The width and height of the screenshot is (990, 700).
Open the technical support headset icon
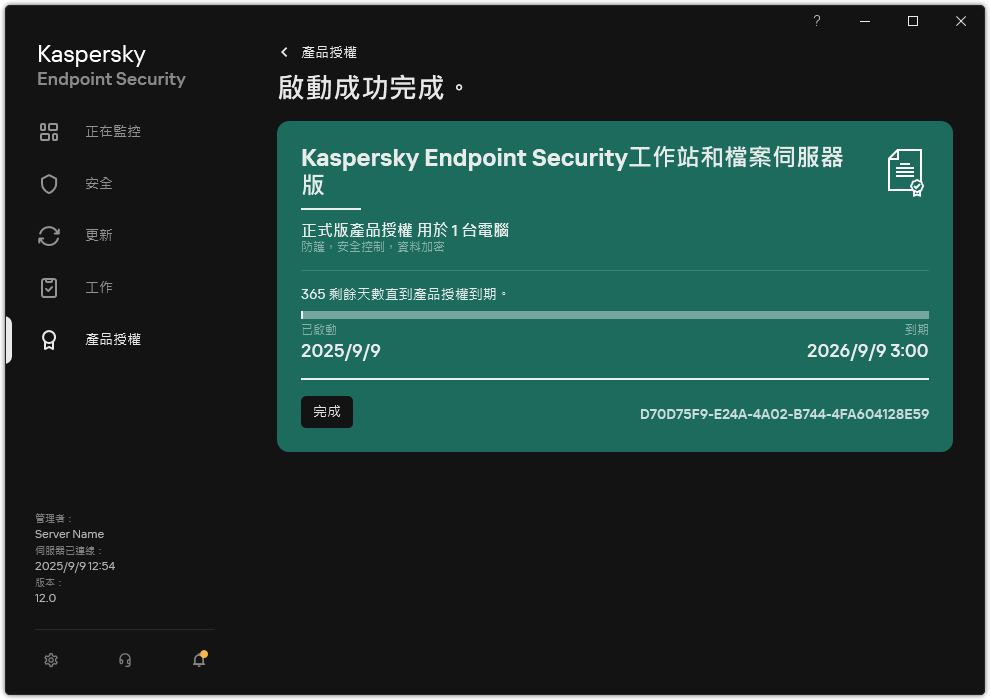(124, 660)
